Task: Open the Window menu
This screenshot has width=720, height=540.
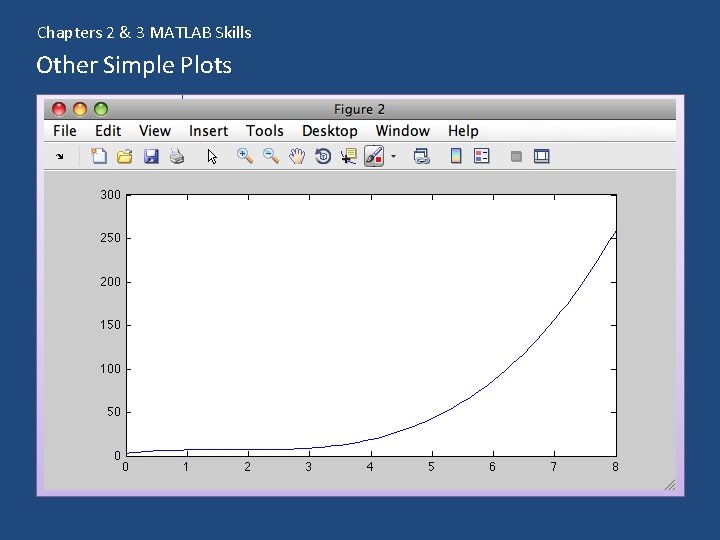Action: tap(403, 131)
